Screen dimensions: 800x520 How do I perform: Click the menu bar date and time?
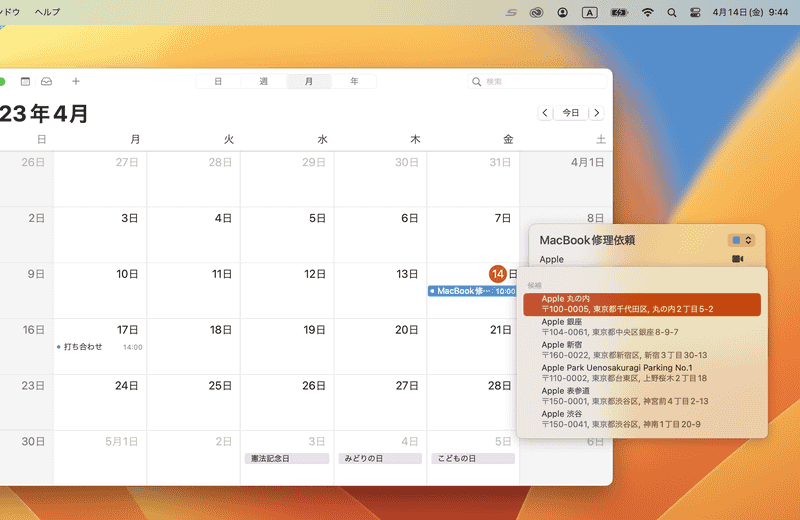point(750,12)
